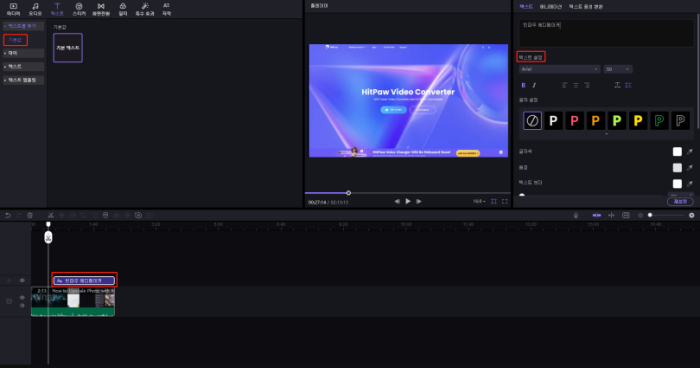Image resolution: width=700 pixels, height=368 pixels.
Task: Click the purple reset button at panel bottom
Action: click(x=680, y=201)
